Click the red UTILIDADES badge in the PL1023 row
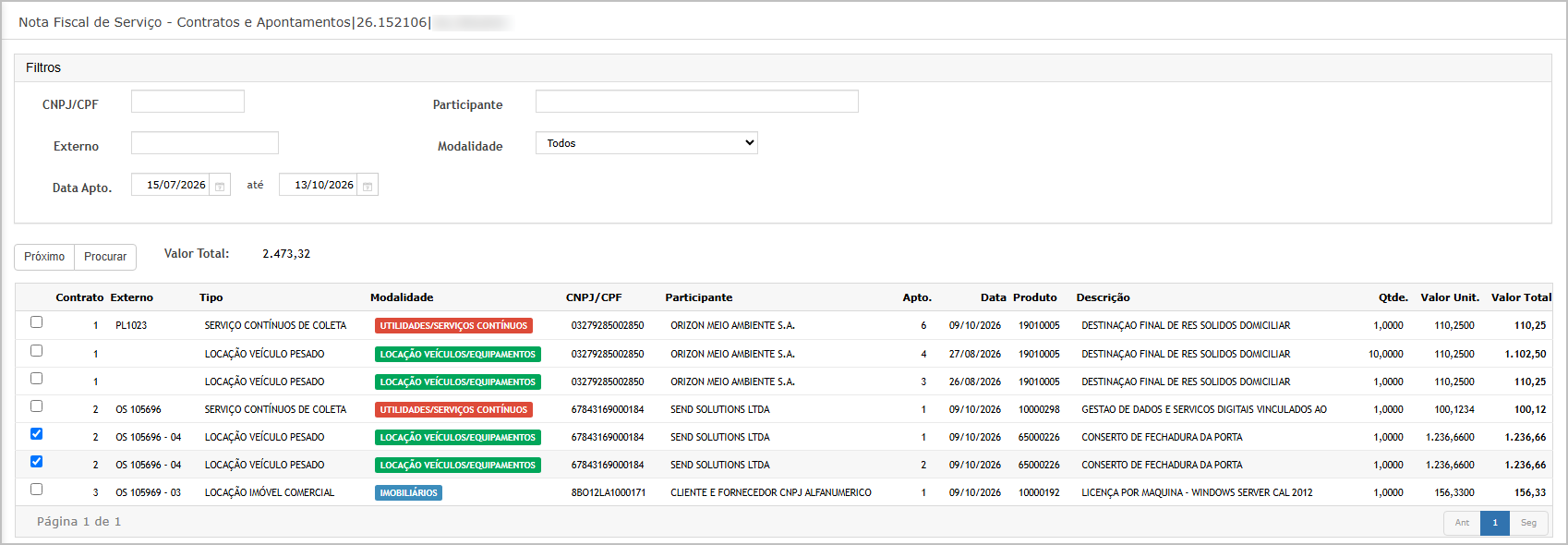The image size is (1568, 545). click(x=453, y=326)
